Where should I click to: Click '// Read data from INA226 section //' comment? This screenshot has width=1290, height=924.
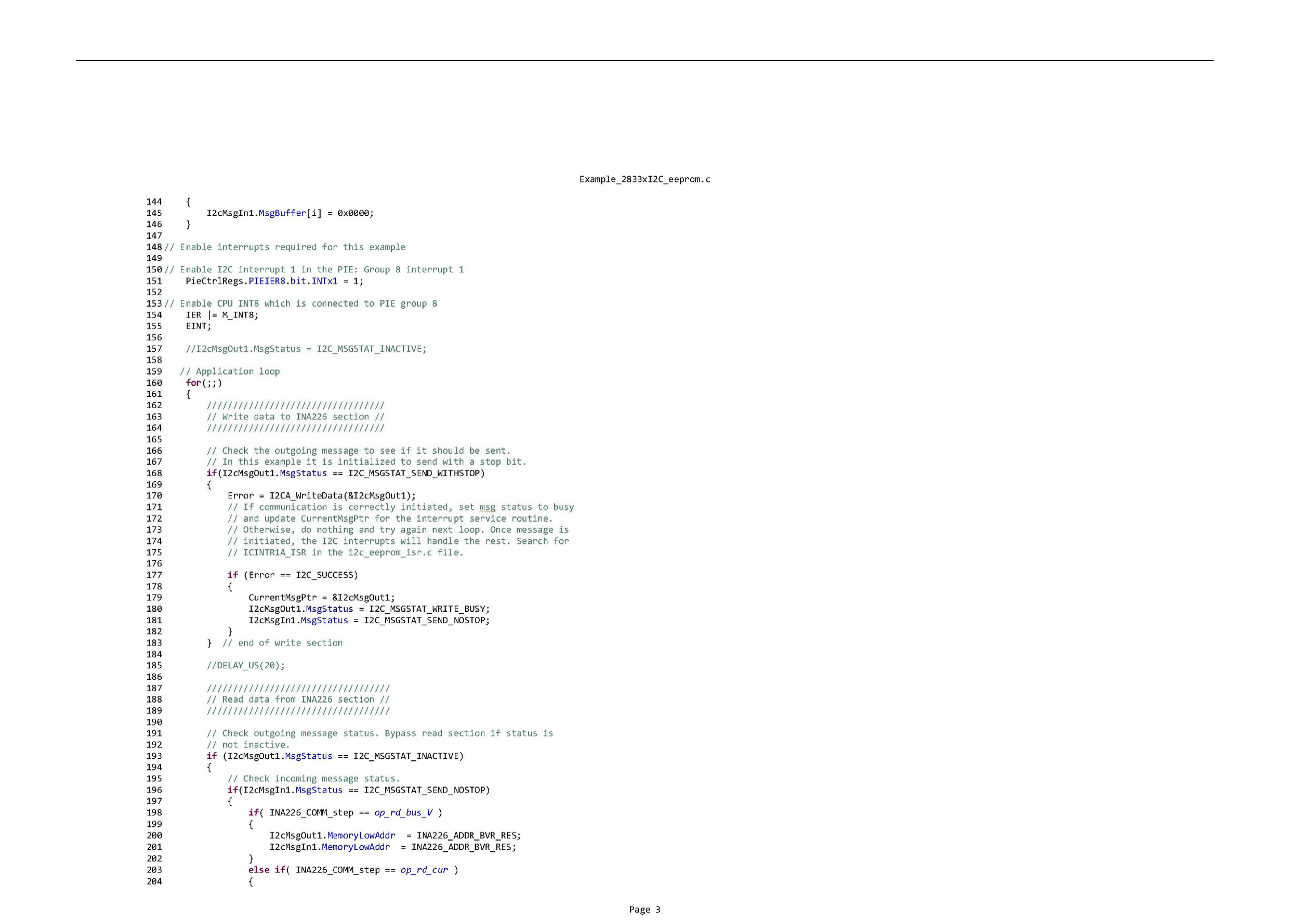[x=298, y=699]
